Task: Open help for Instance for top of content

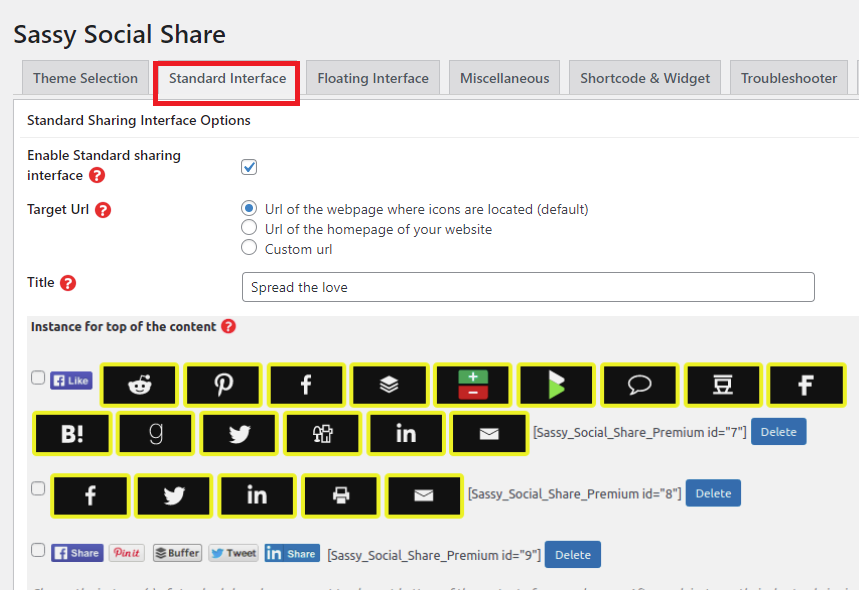Action: click(228, 326)
